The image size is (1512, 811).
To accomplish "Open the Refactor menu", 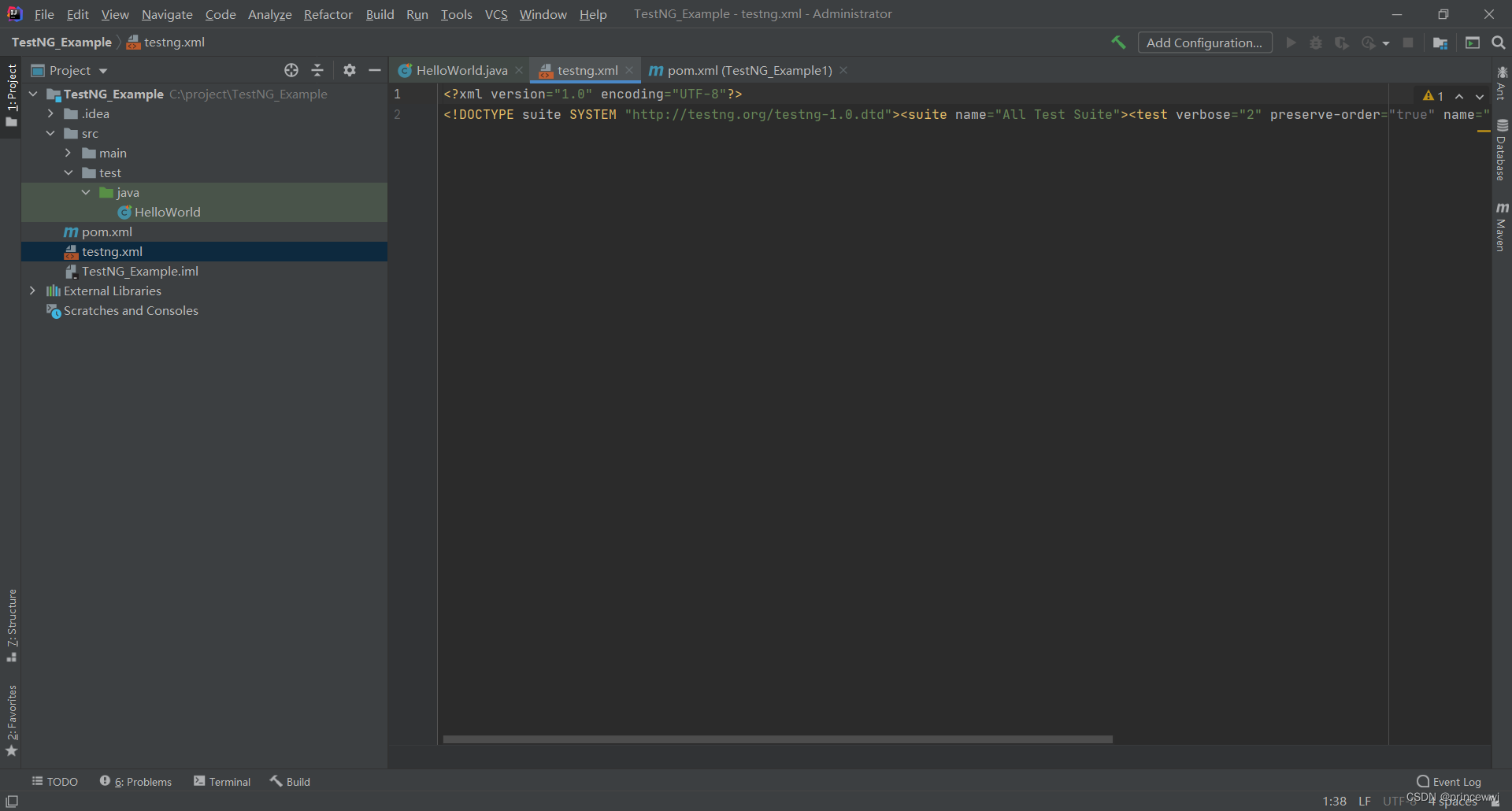I will point(328,14).
